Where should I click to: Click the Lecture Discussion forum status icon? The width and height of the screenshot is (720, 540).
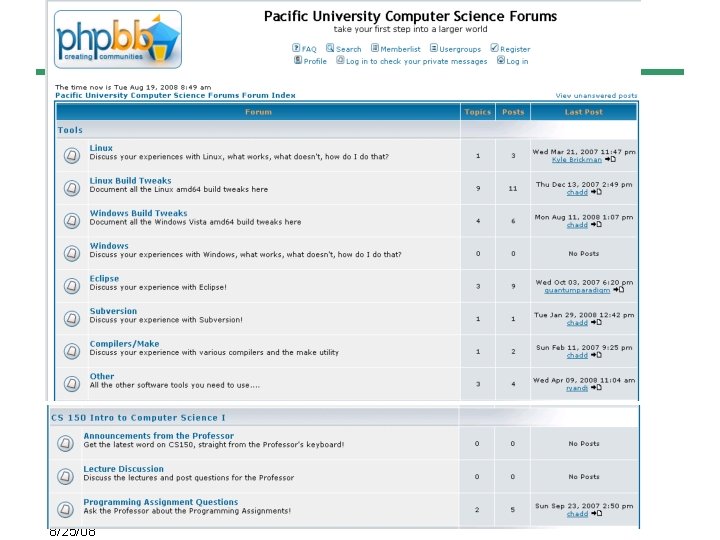point(65,477)
